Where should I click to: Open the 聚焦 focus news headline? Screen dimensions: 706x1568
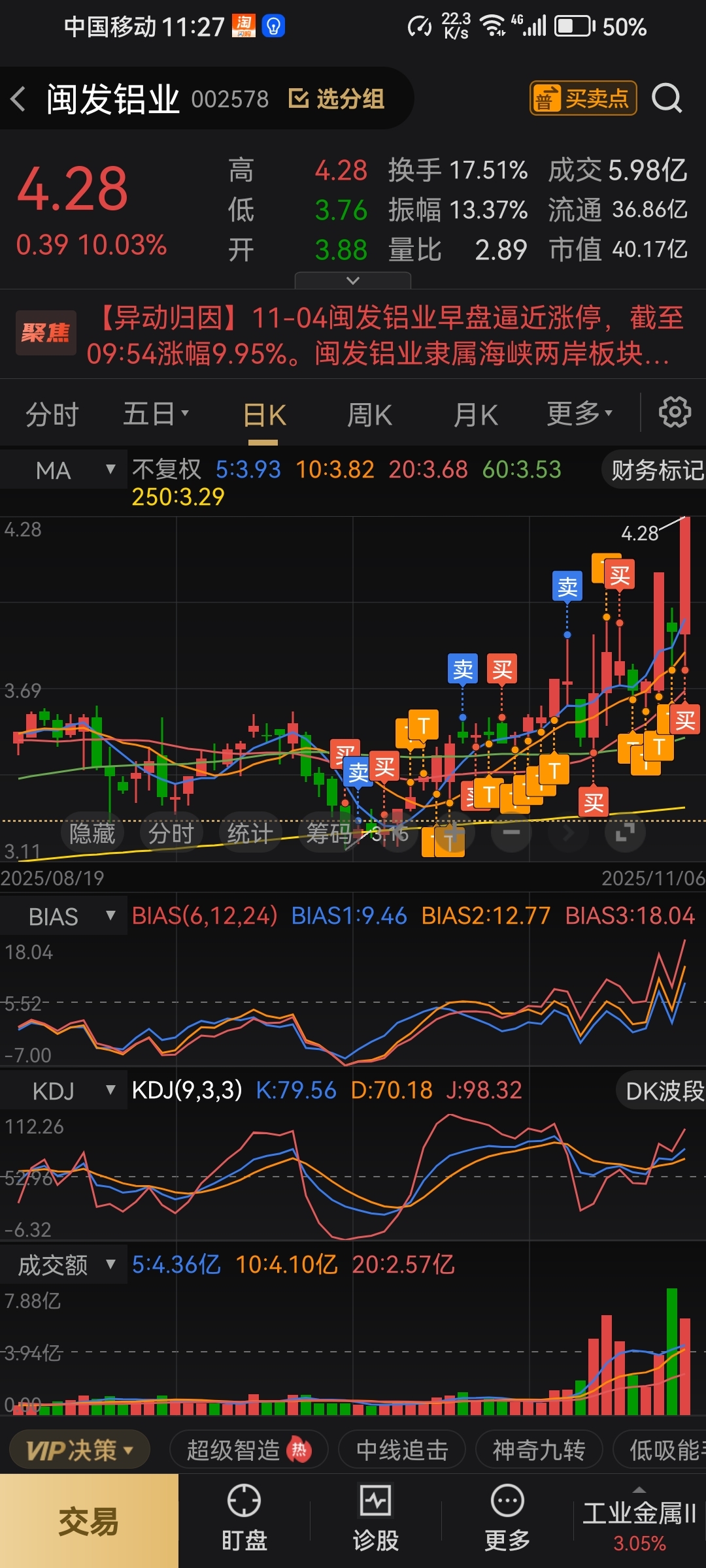point(353,335)
